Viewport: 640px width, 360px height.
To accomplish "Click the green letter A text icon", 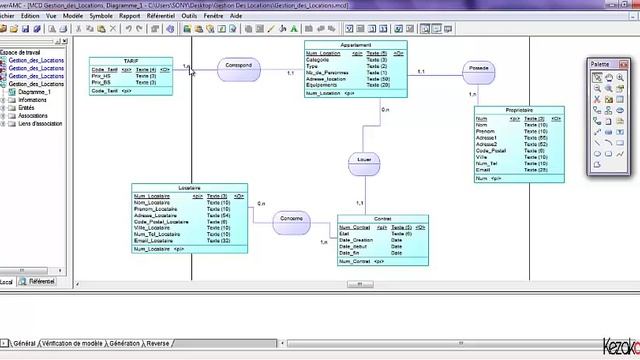I will [x=294, y=29].
